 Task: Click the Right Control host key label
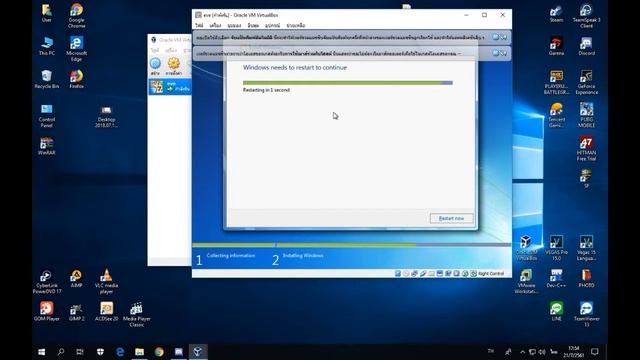(491, 273)
